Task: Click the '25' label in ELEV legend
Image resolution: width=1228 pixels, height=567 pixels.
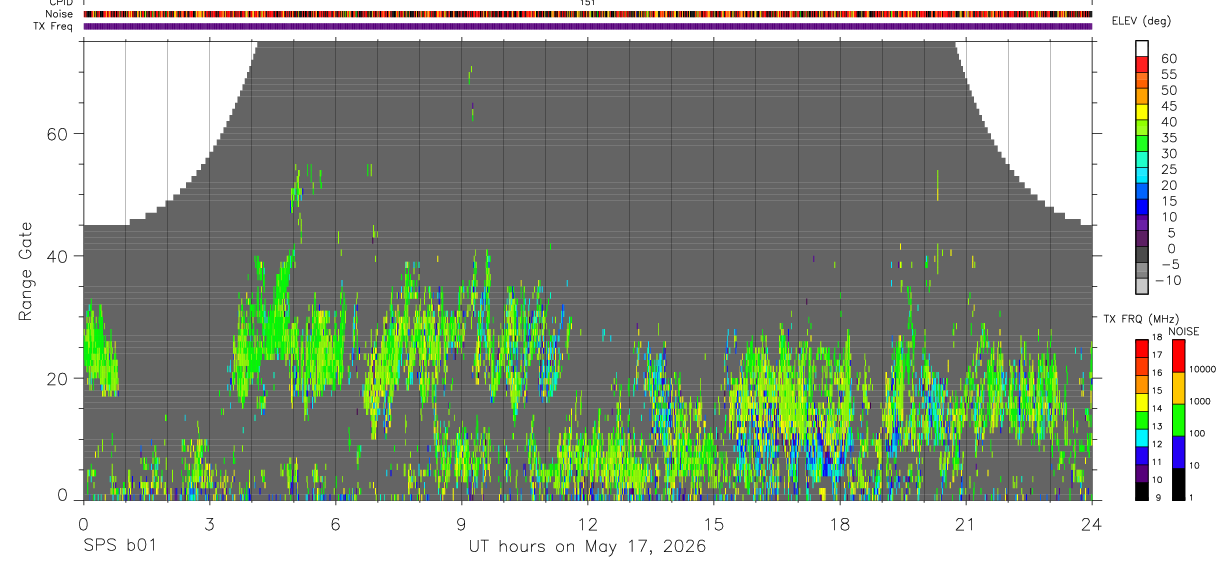Action: tap(1168, 170)
